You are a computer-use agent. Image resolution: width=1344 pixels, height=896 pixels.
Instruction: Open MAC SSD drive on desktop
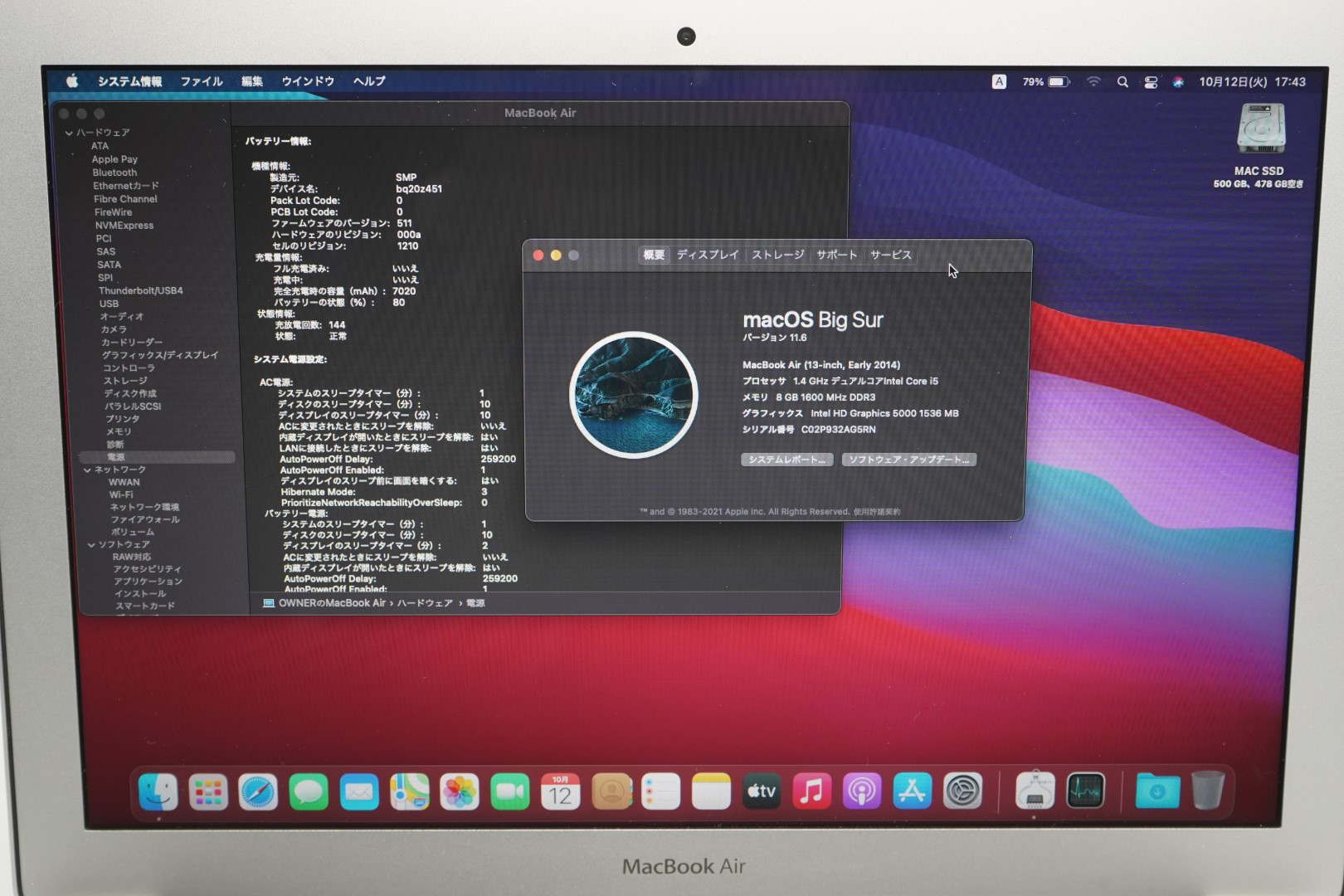click(x=1261, y=129)
